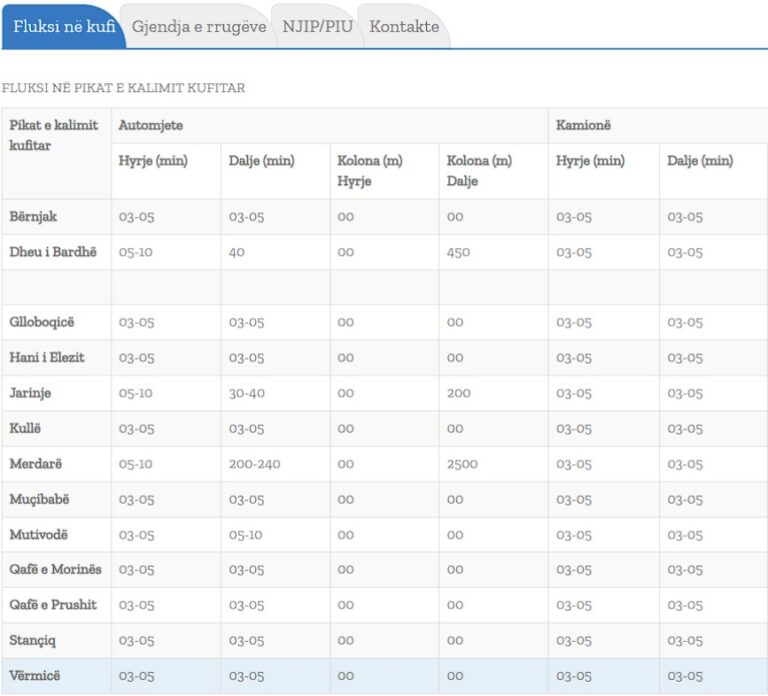This screenshot has width=768, height=696.
Task: Click Qafë e Prushit Kolona Hyrje 00
Action: tap(345, 605)
